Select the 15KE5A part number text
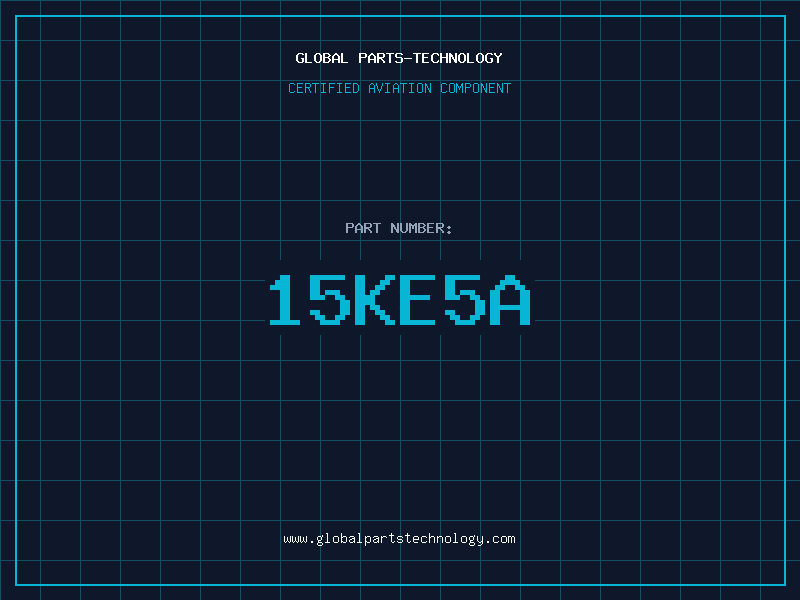 [x=400, y=299]
